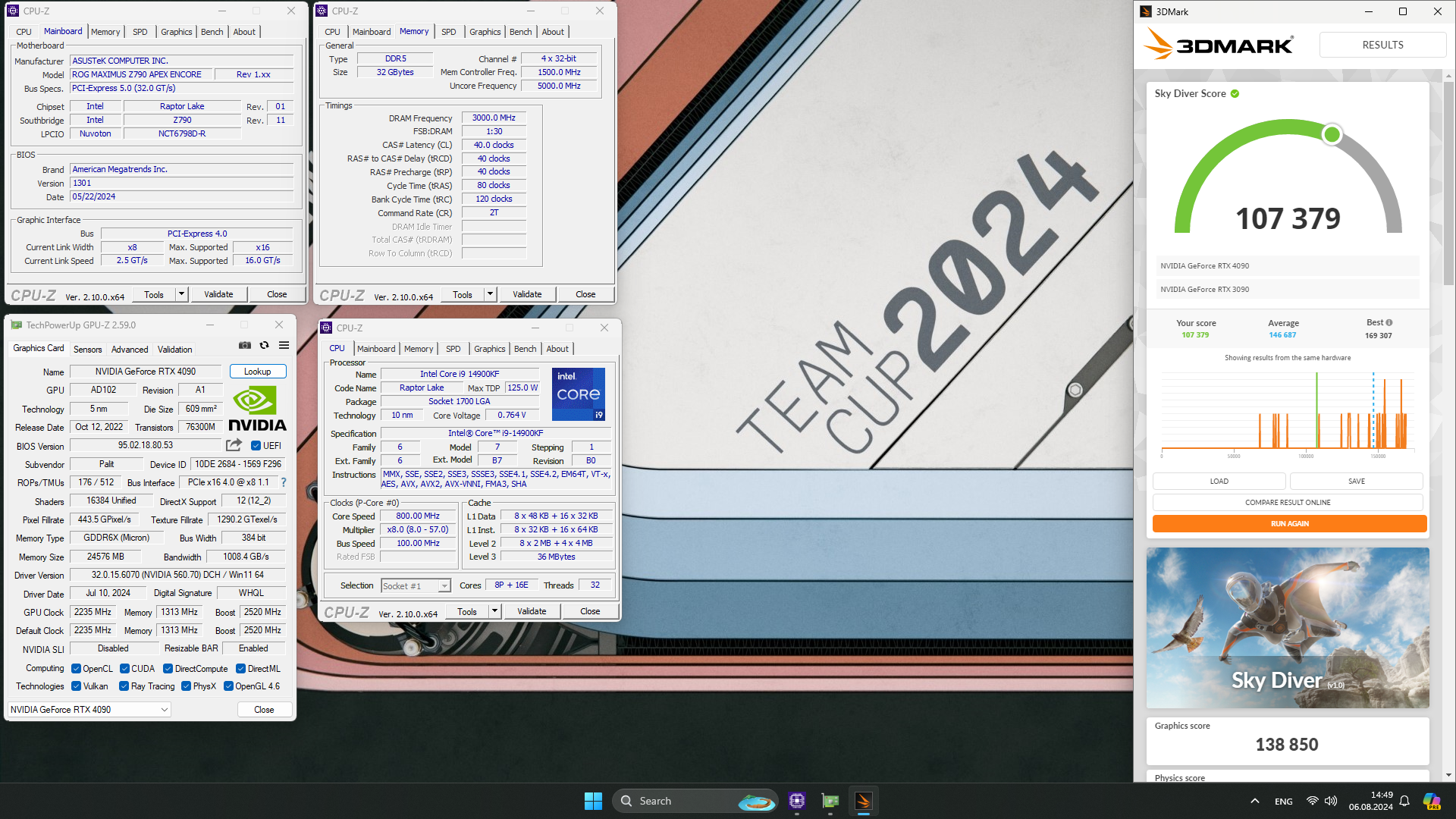The width and height of the screenshot is (1456, 819).
Task: Click the 3DMark results scrollbar
Action: coord(1448,182)
